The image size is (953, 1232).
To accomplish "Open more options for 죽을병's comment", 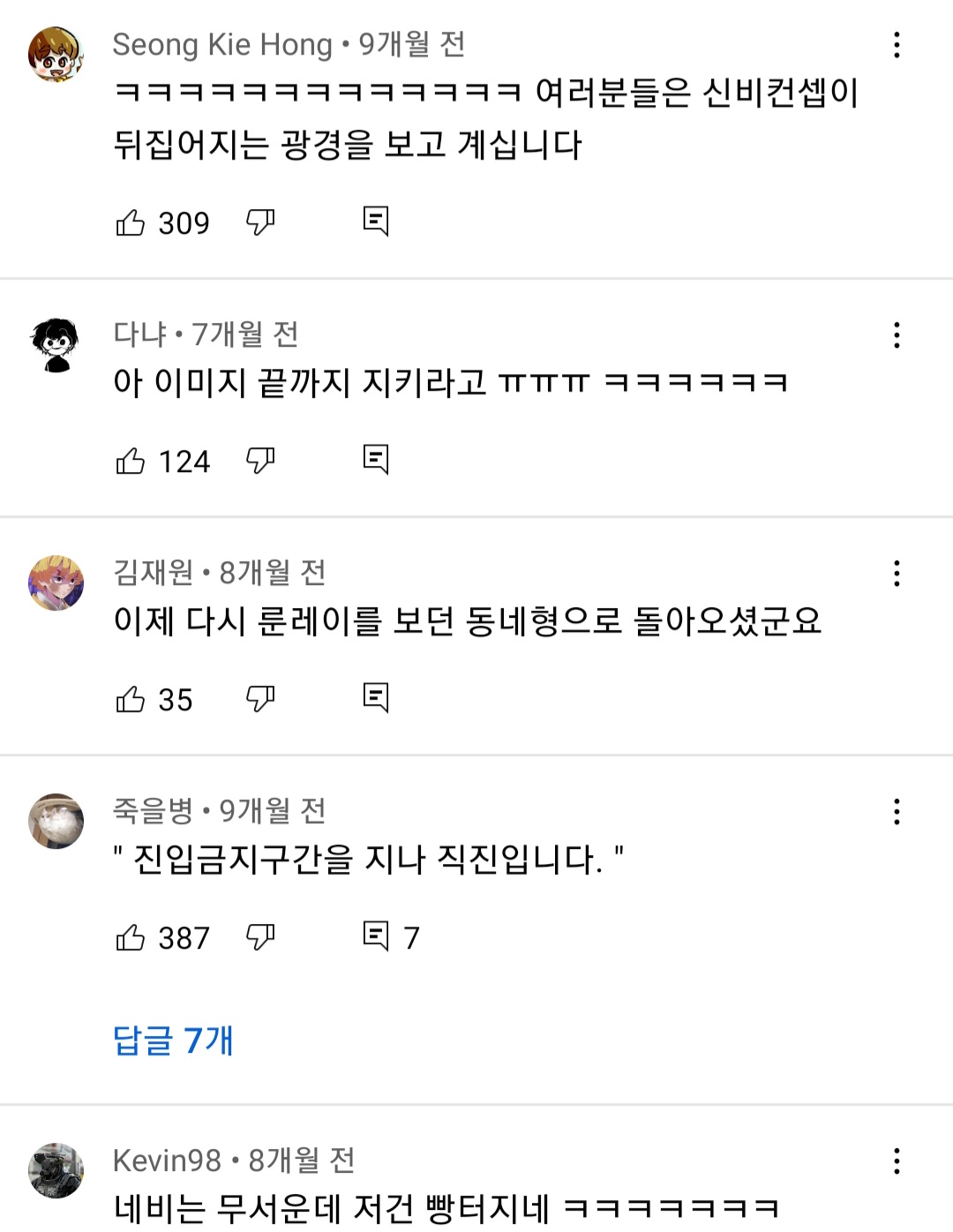I will (x=897, y=812).
